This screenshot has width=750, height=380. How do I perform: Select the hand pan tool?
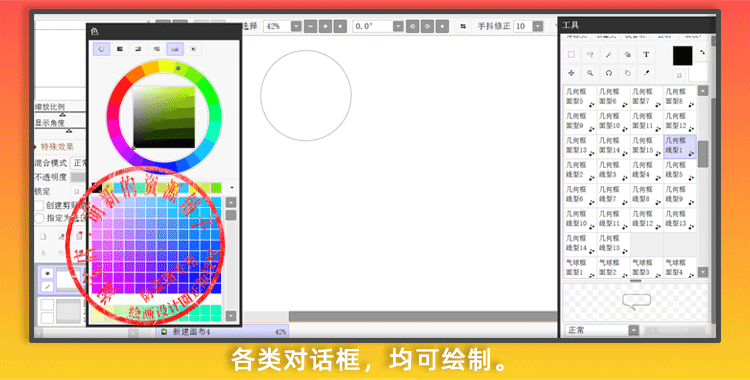[x=627, y=73]
